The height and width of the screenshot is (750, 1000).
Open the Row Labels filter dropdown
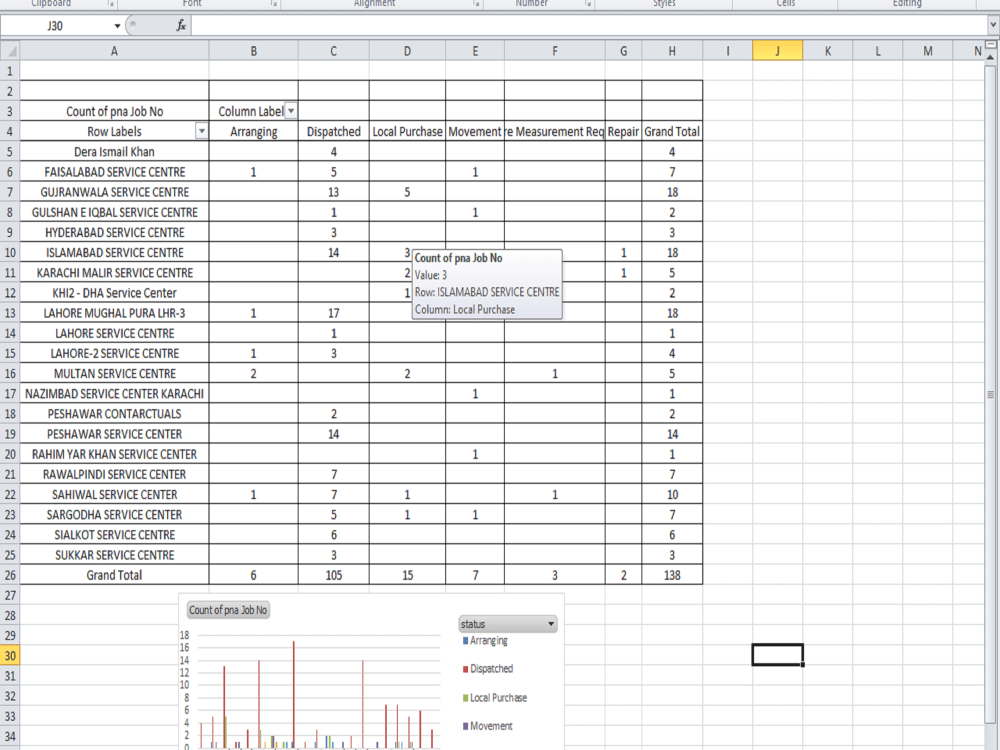tap(201, 130)
